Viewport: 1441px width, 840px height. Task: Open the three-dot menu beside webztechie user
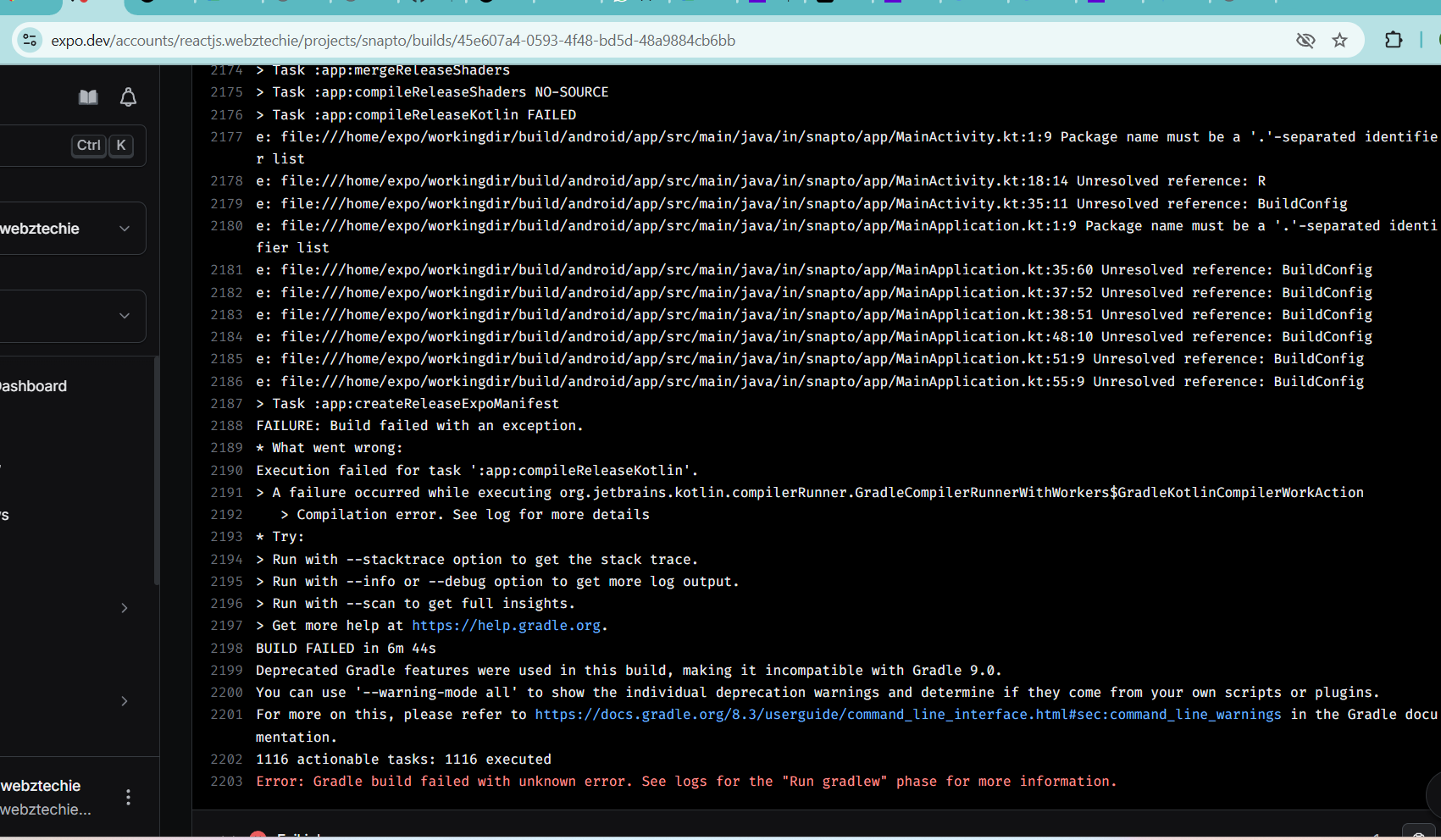point(128,797)
